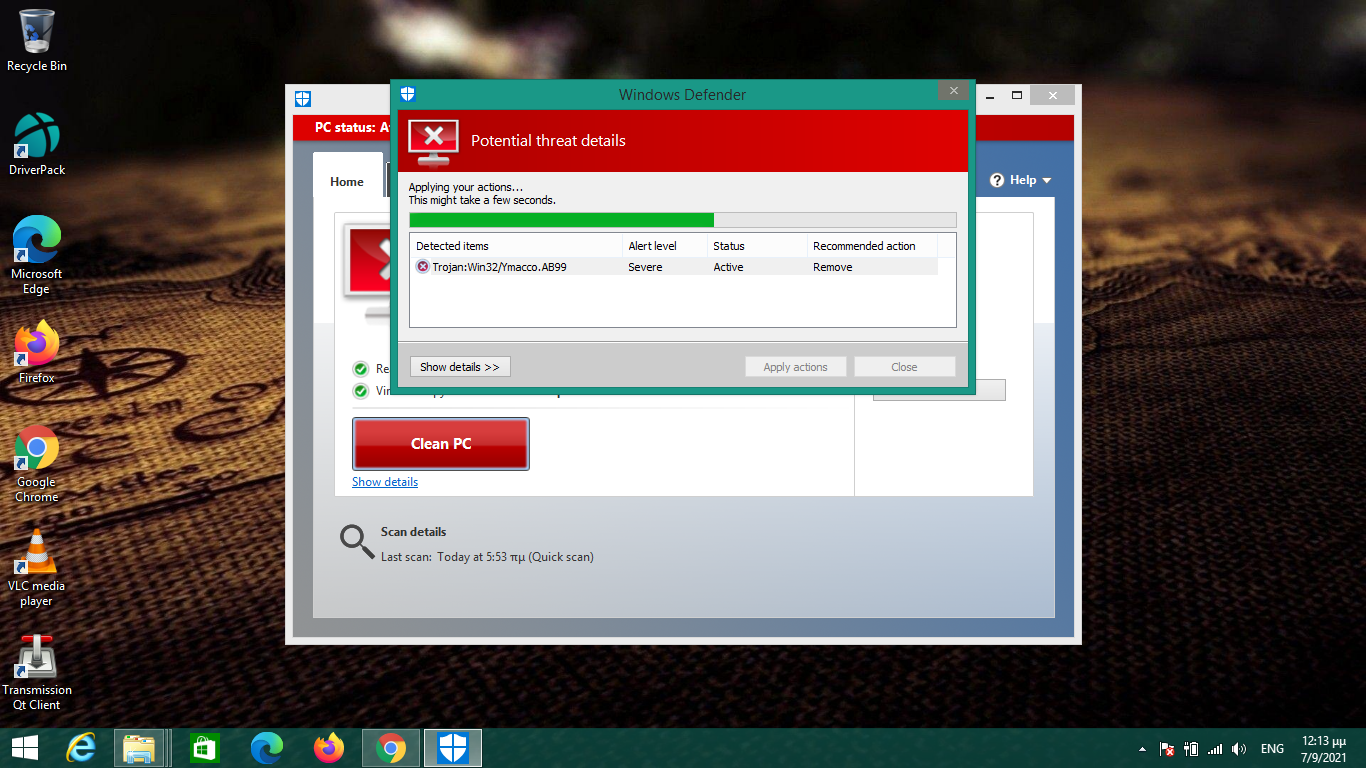
Task: Launch VLC media player desktop shortcut
Action: (x=37, y=568)
